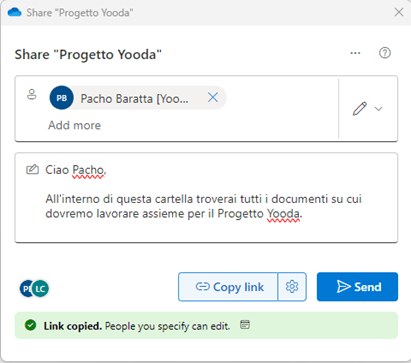This screenshot has width=411, height=363.
Task: Click the pencil edit permission icon
Action: 359,109
